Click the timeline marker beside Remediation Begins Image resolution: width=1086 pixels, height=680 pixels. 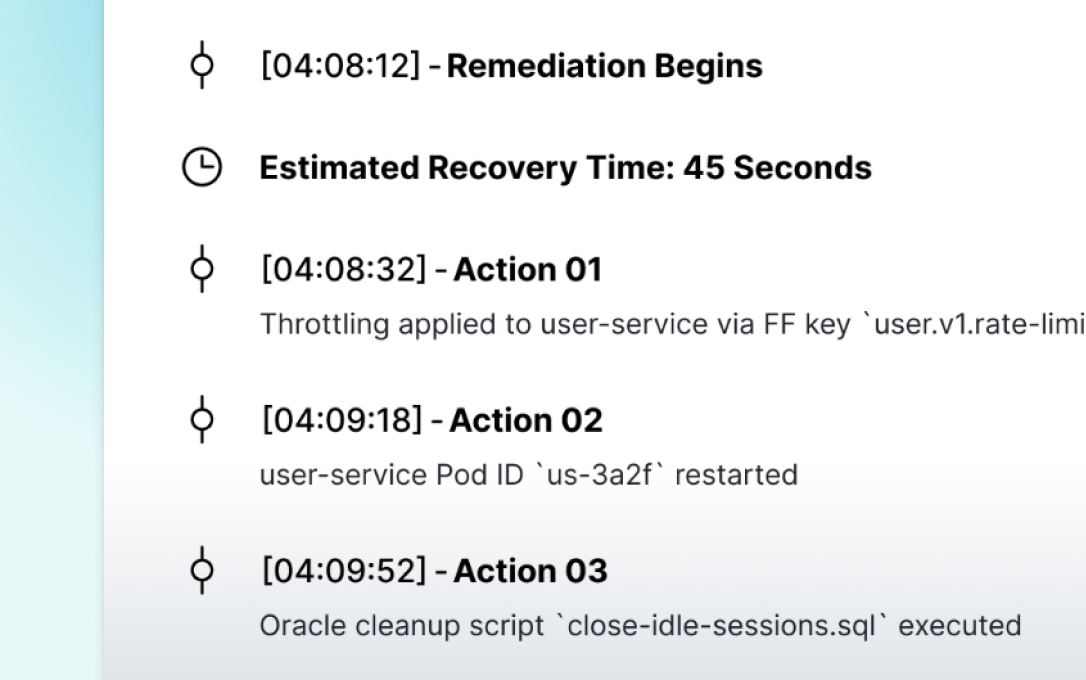click(x=202, y=68)
